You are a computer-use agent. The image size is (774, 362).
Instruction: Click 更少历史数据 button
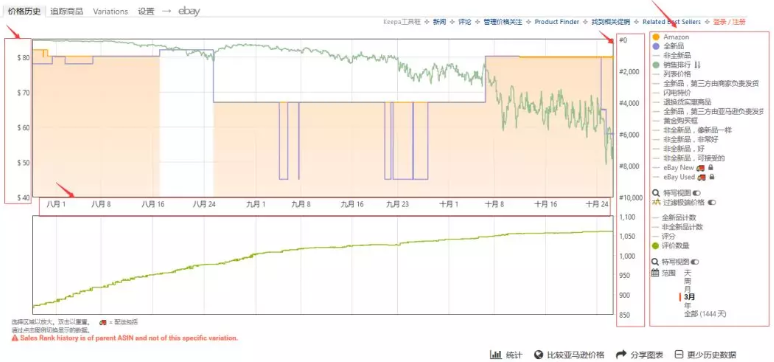point(711,355)
